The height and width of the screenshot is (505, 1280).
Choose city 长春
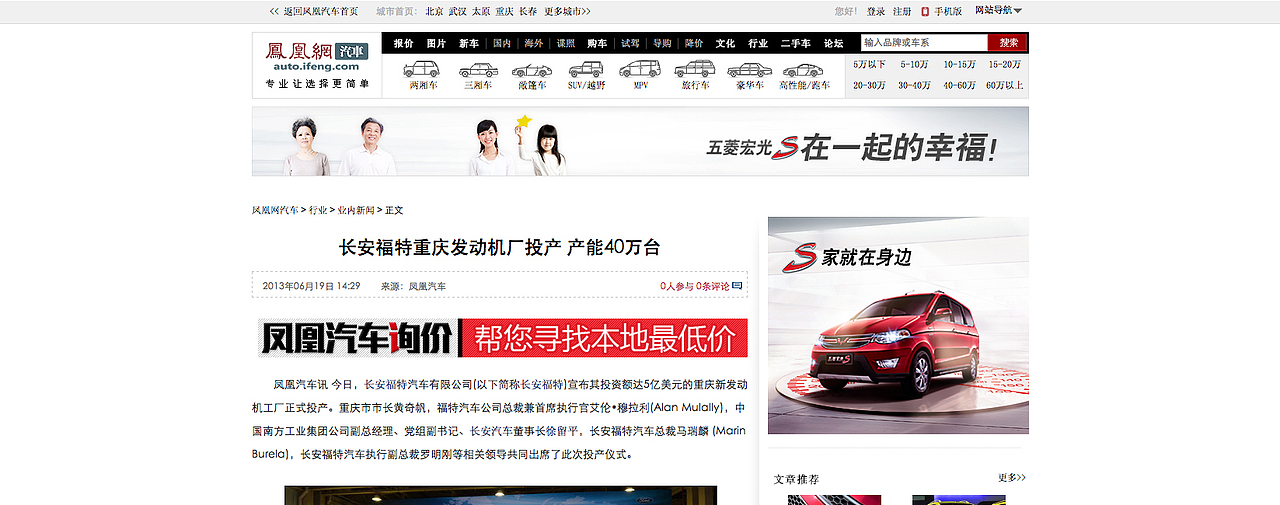coord(528,11)
